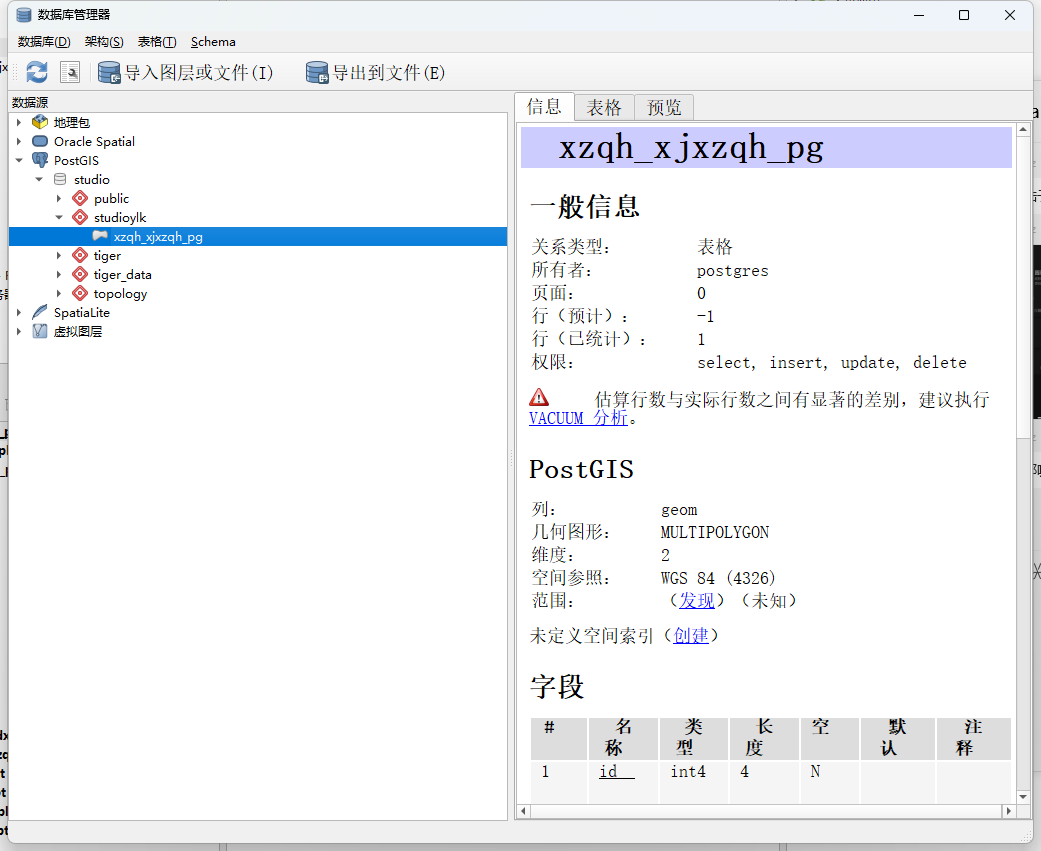Image resolution: width=1041 pixels, height=851 pixels.
Task: Click the Oracle Spatial provider icon
Action: [40, 141]
